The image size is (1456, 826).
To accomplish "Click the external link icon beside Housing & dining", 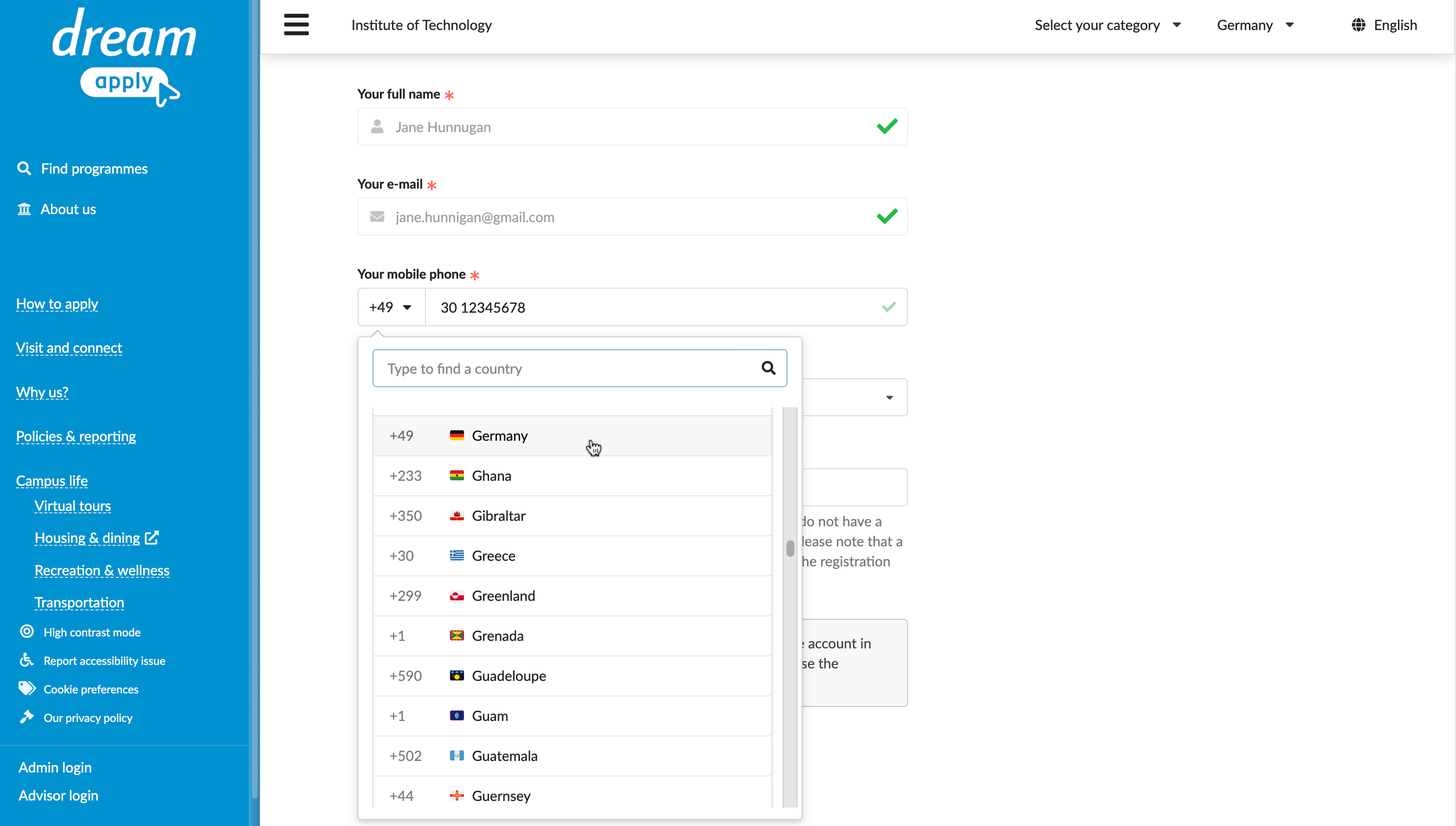I will coord(152,537).
